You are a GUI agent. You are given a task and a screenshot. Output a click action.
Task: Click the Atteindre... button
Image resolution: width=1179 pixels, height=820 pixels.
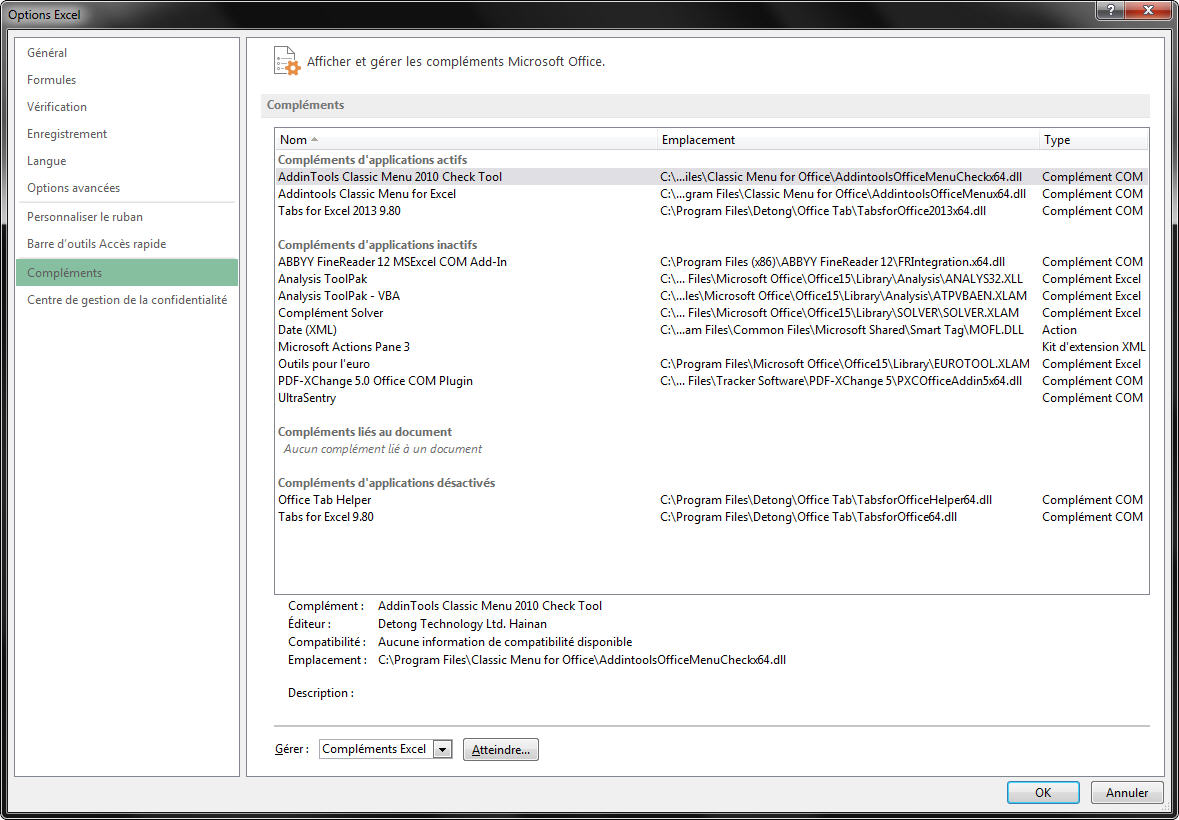[x=501, y=749]
